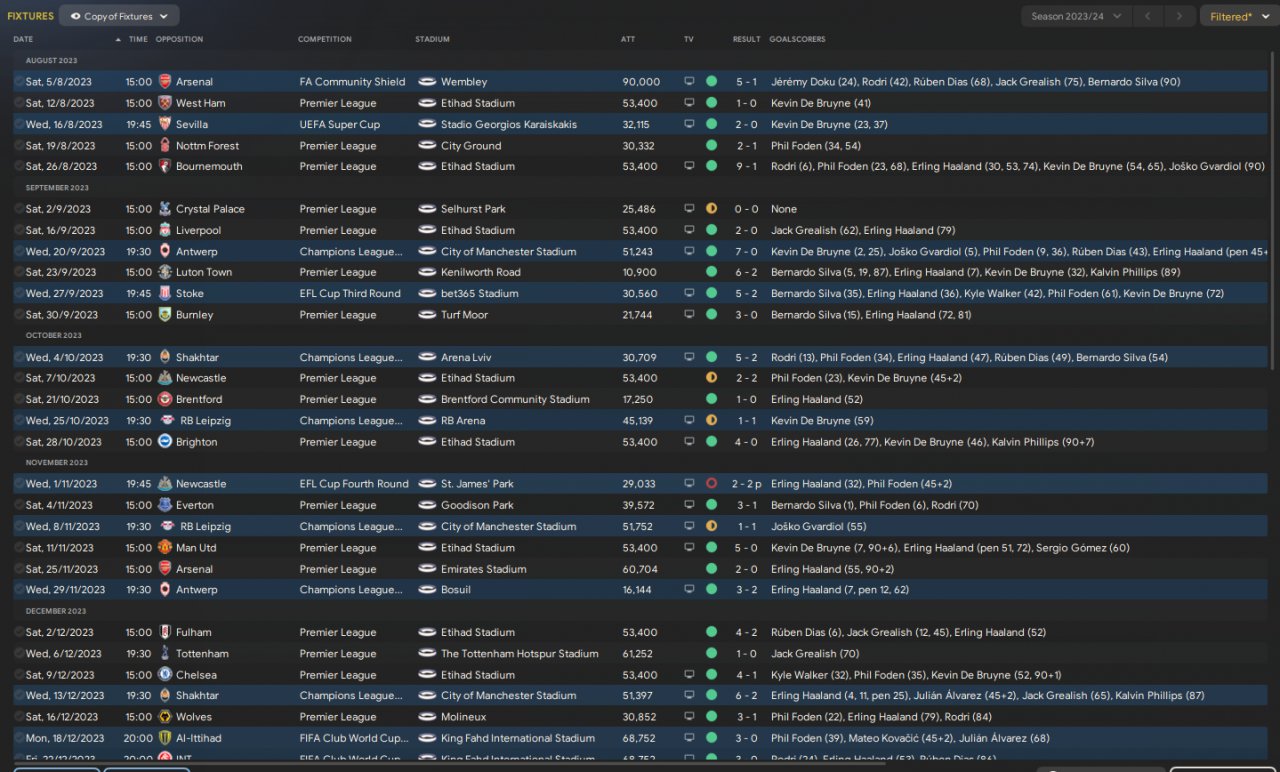Open the Kenilworth Road stadium link
1280x772 pixels.
(x=481, y=272)
